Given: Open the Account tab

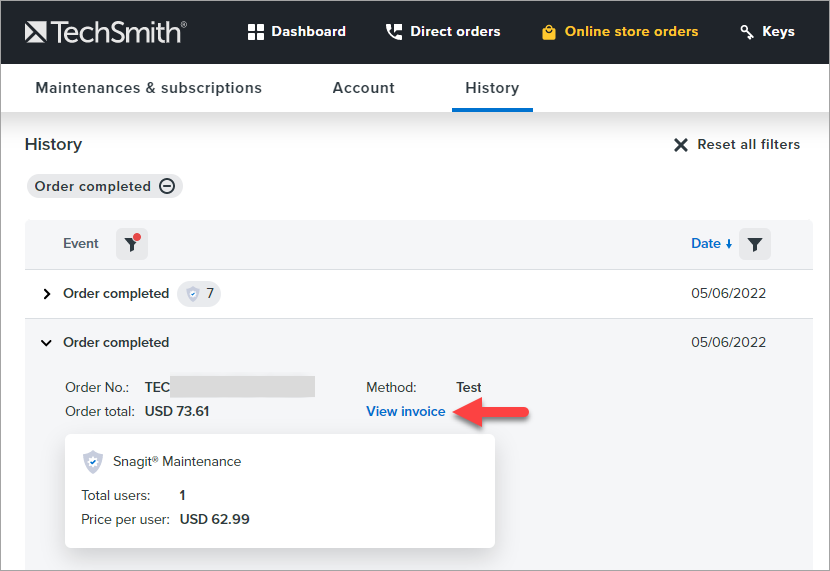Looking at the screenshot, I should click(363, 88).
